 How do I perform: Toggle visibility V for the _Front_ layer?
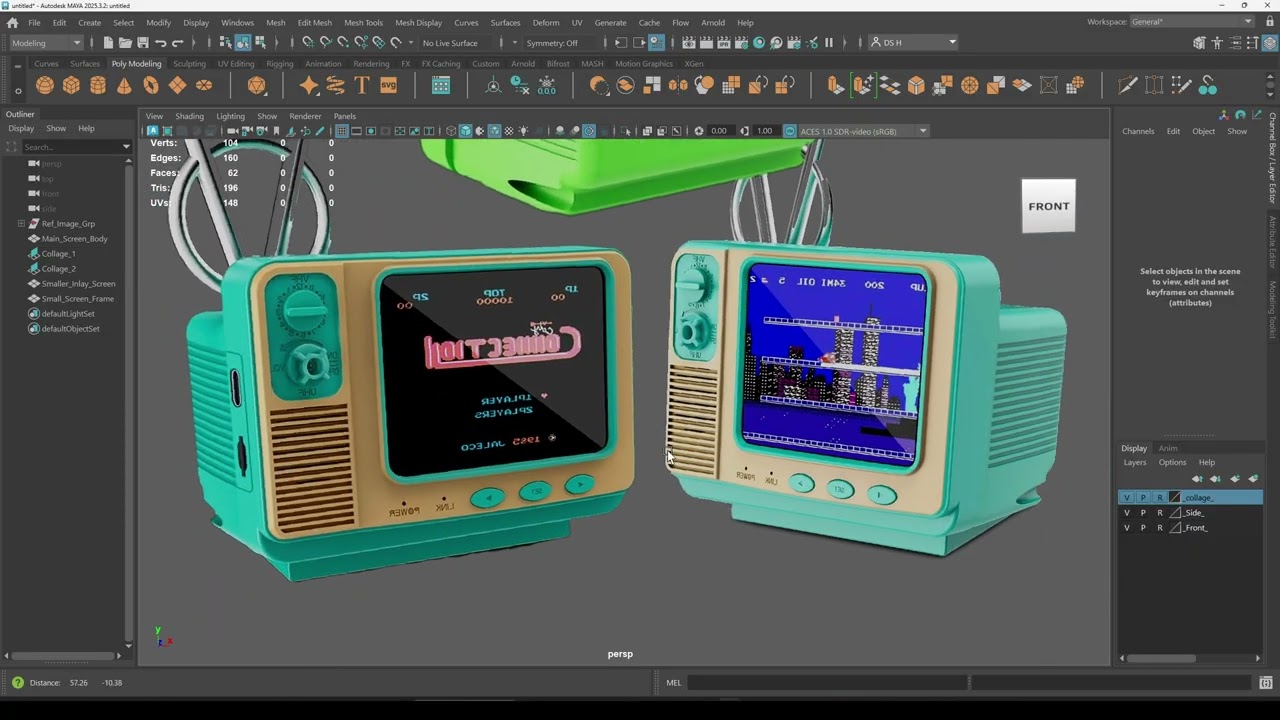(x=1127, y=527)
